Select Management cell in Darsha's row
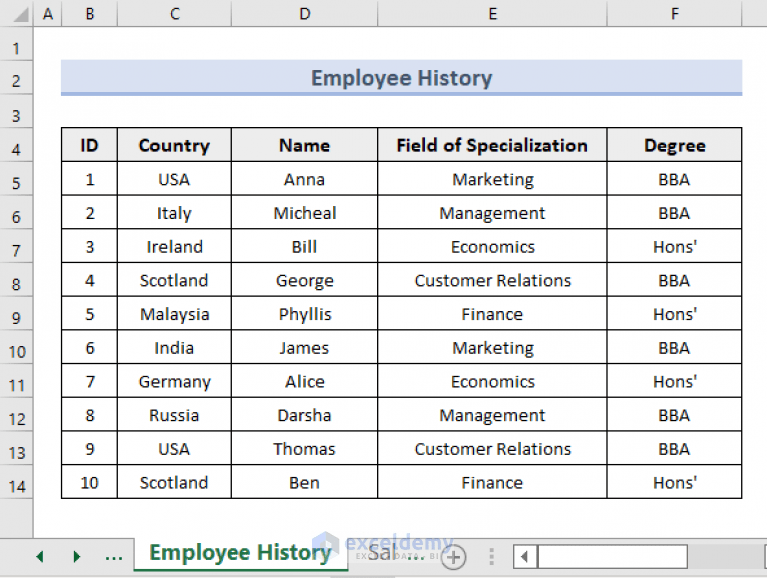The width and height of the screenshot is (767, 578). (x=492, y=415)
